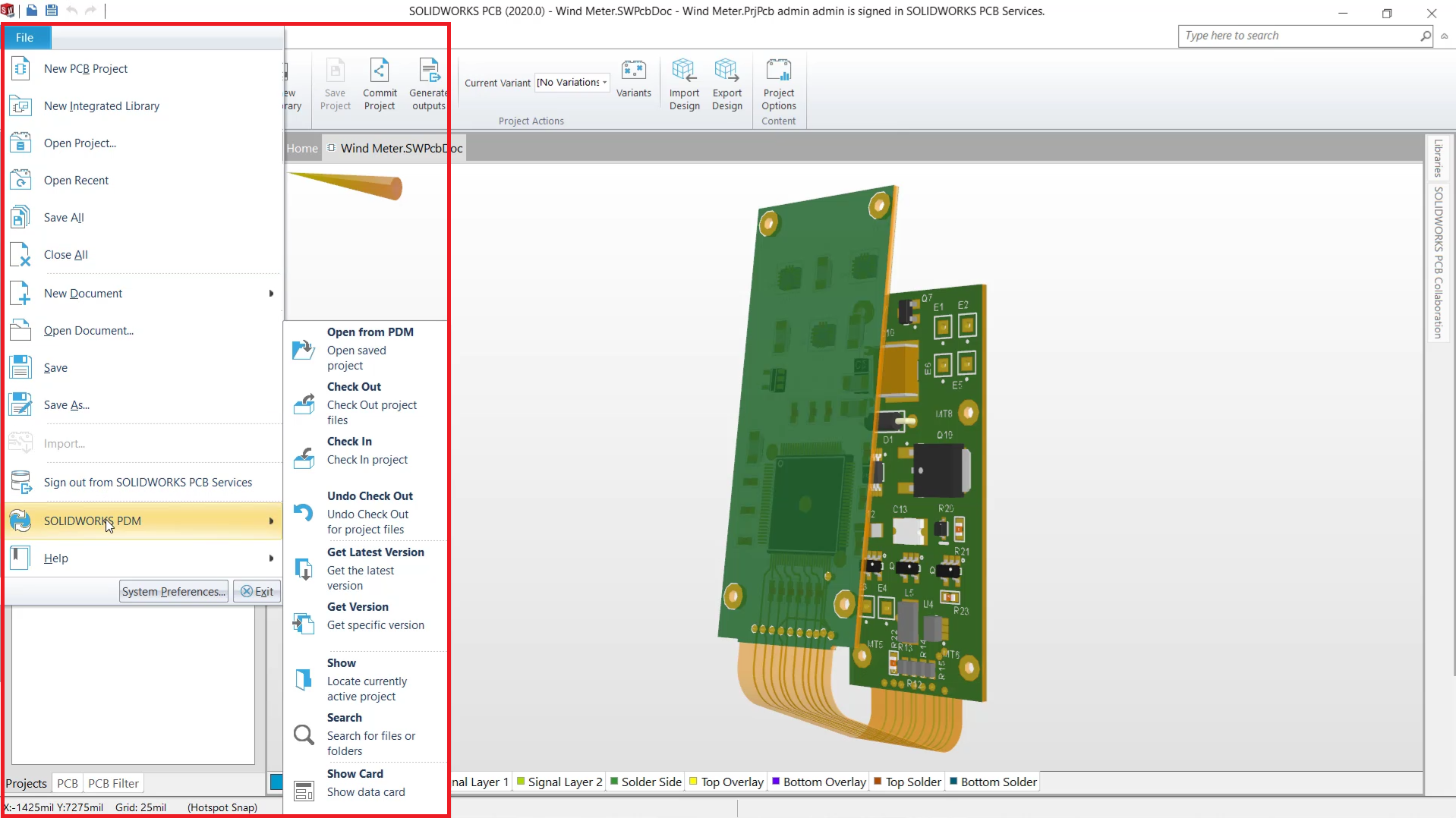
Task: Click the Show locate project icon
Action: point(304,680)
